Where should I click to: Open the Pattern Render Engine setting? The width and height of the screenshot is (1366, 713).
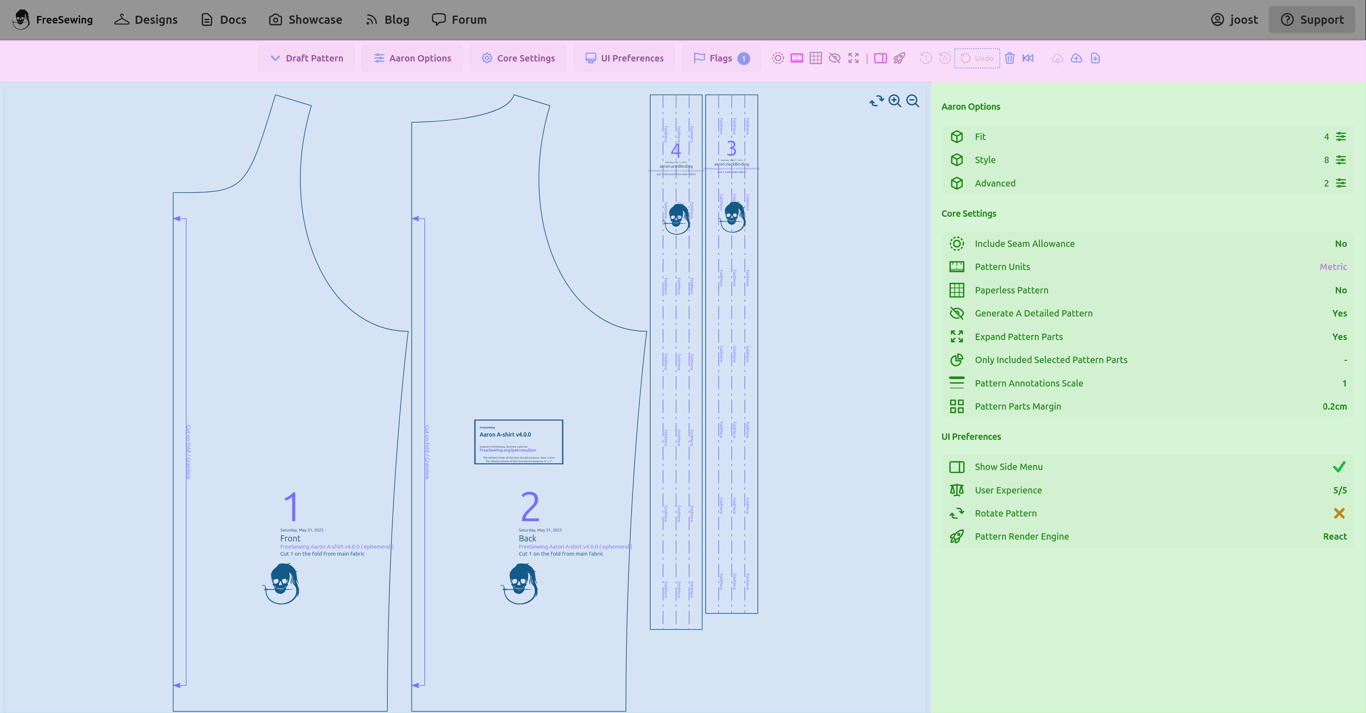click(x=1148, y=536)
